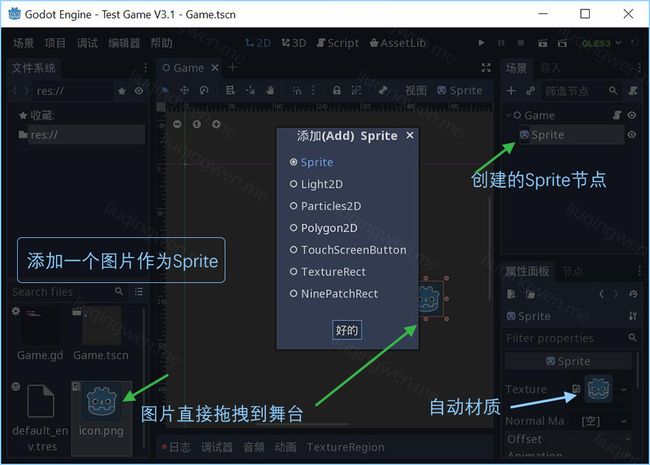
Task: Switch to the 2D workspace
Action: (258, 43)
